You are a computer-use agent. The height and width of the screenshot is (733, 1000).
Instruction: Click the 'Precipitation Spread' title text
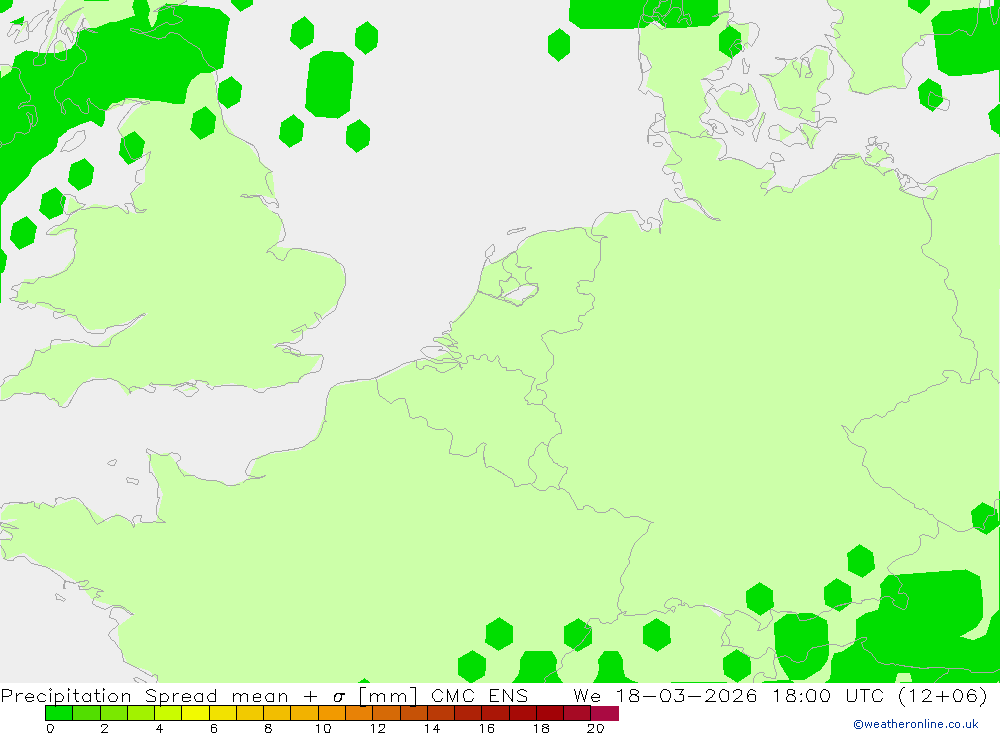[109, 695]
